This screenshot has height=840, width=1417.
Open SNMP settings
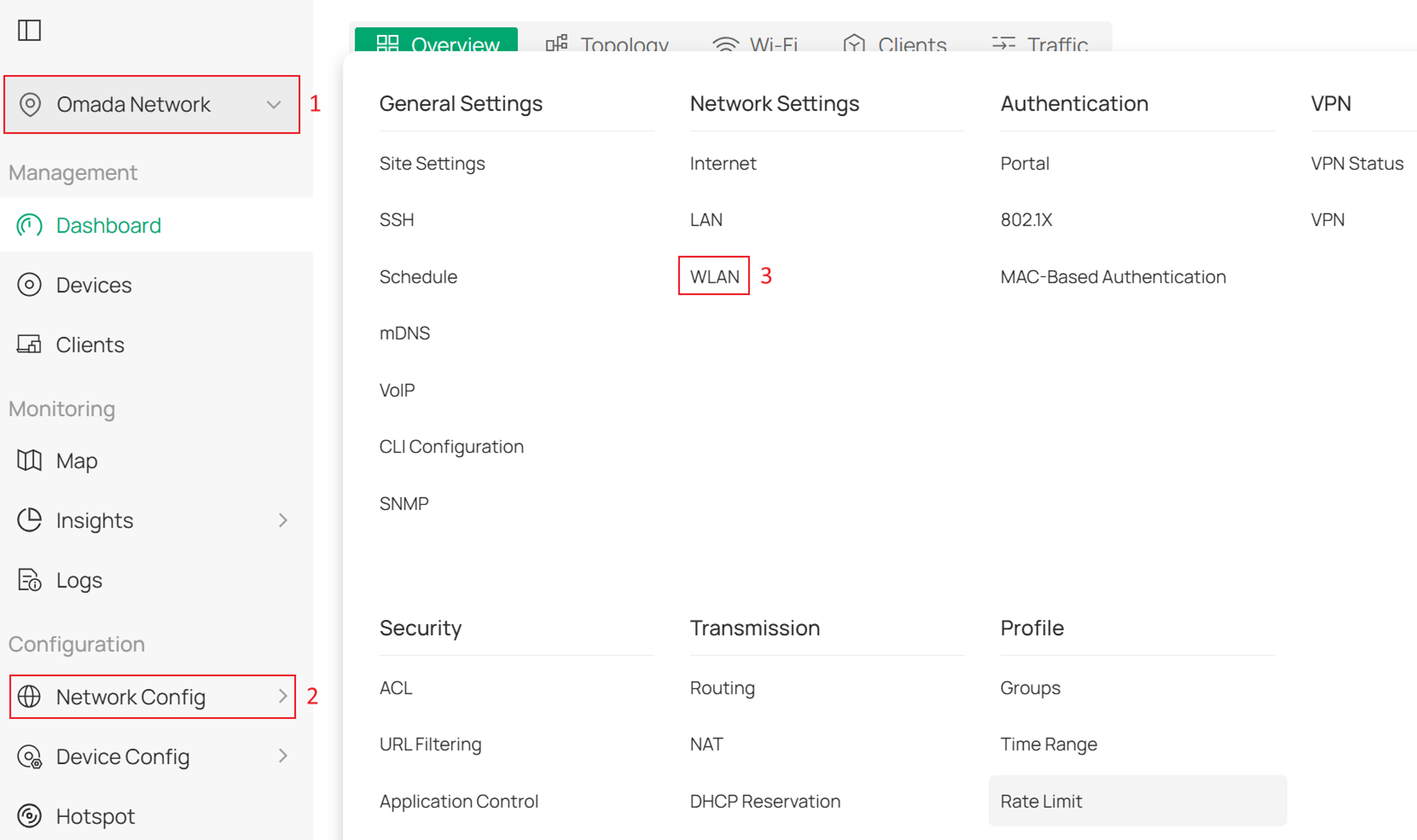(x=404, y=503)
